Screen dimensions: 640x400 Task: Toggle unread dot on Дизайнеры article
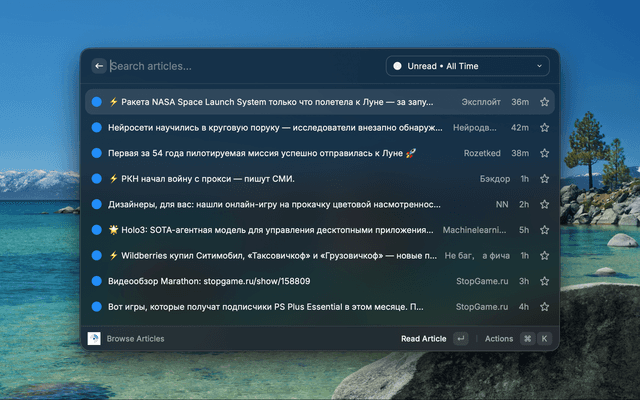click(97, 205)
